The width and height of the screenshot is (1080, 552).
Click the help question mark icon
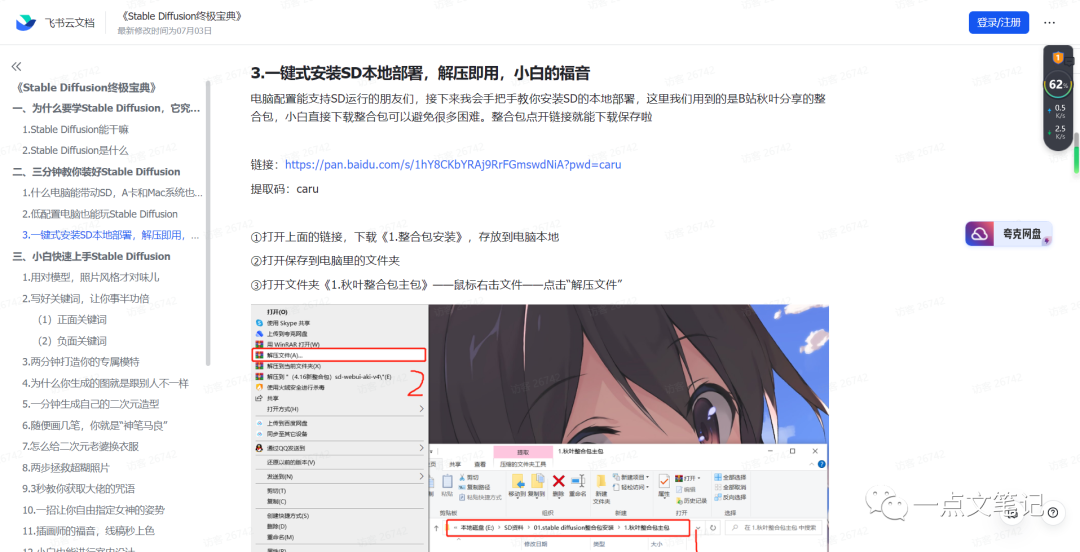coord(1052,512)
